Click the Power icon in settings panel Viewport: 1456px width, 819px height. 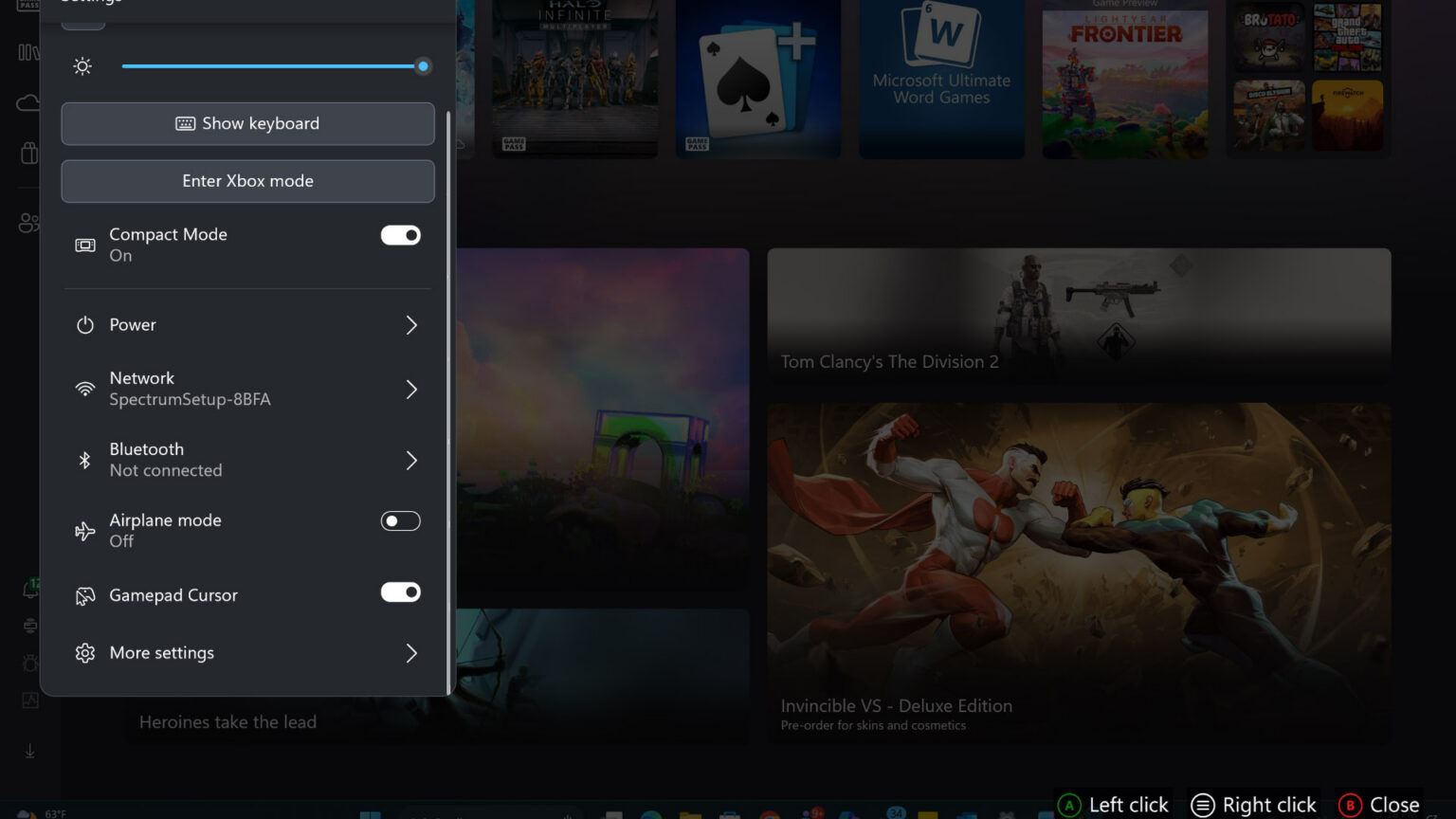[85, 325]
